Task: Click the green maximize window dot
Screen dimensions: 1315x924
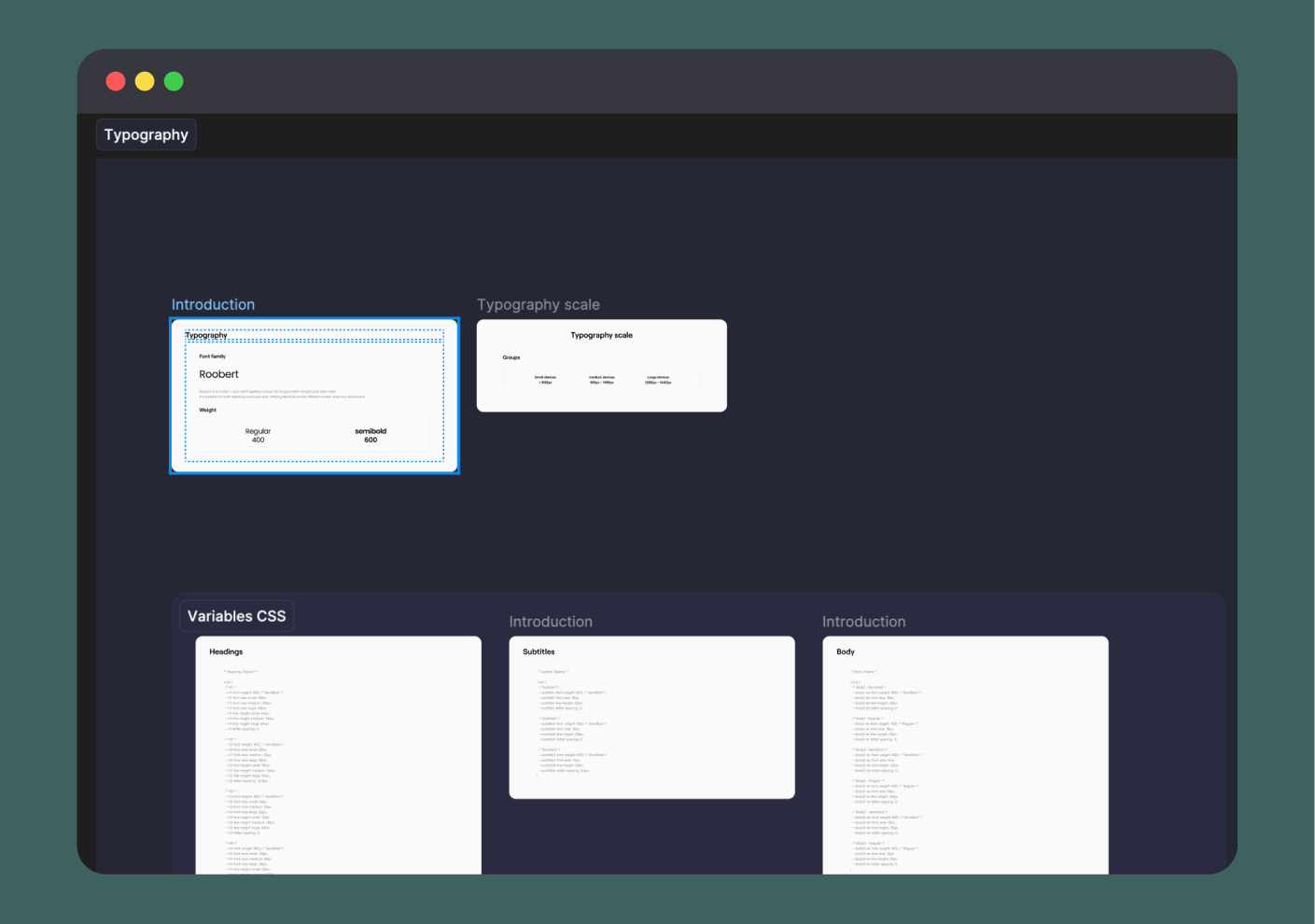Action: [x=174, y=81]
